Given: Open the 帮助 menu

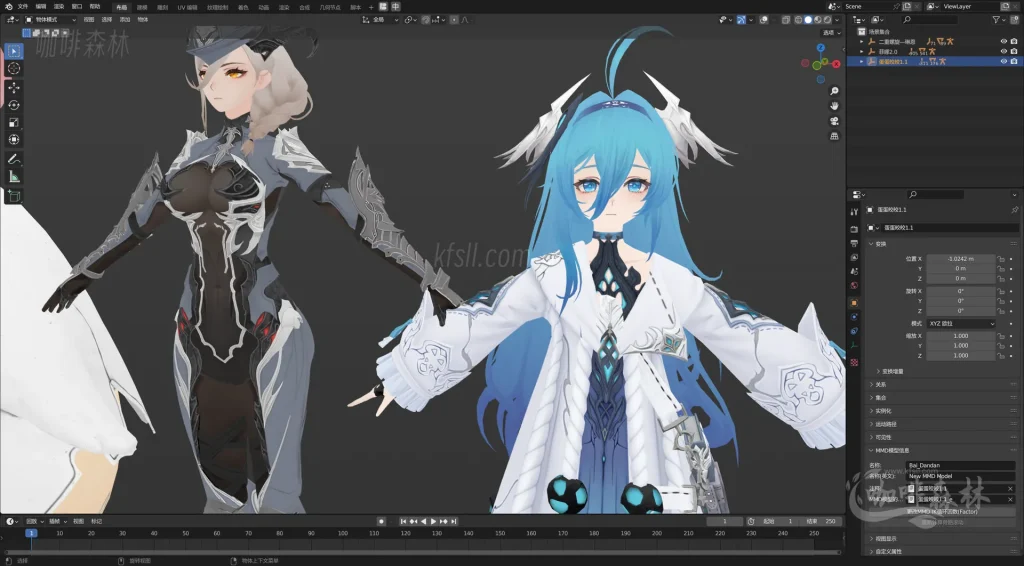Looking at the screenshot, I should coord(95,7).
